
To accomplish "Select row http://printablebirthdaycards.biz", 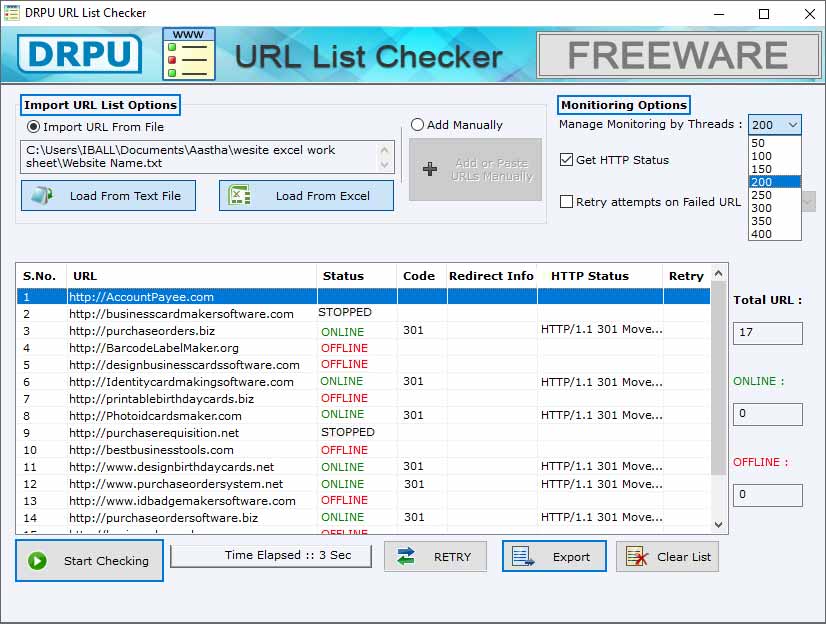I will [363, 399].
